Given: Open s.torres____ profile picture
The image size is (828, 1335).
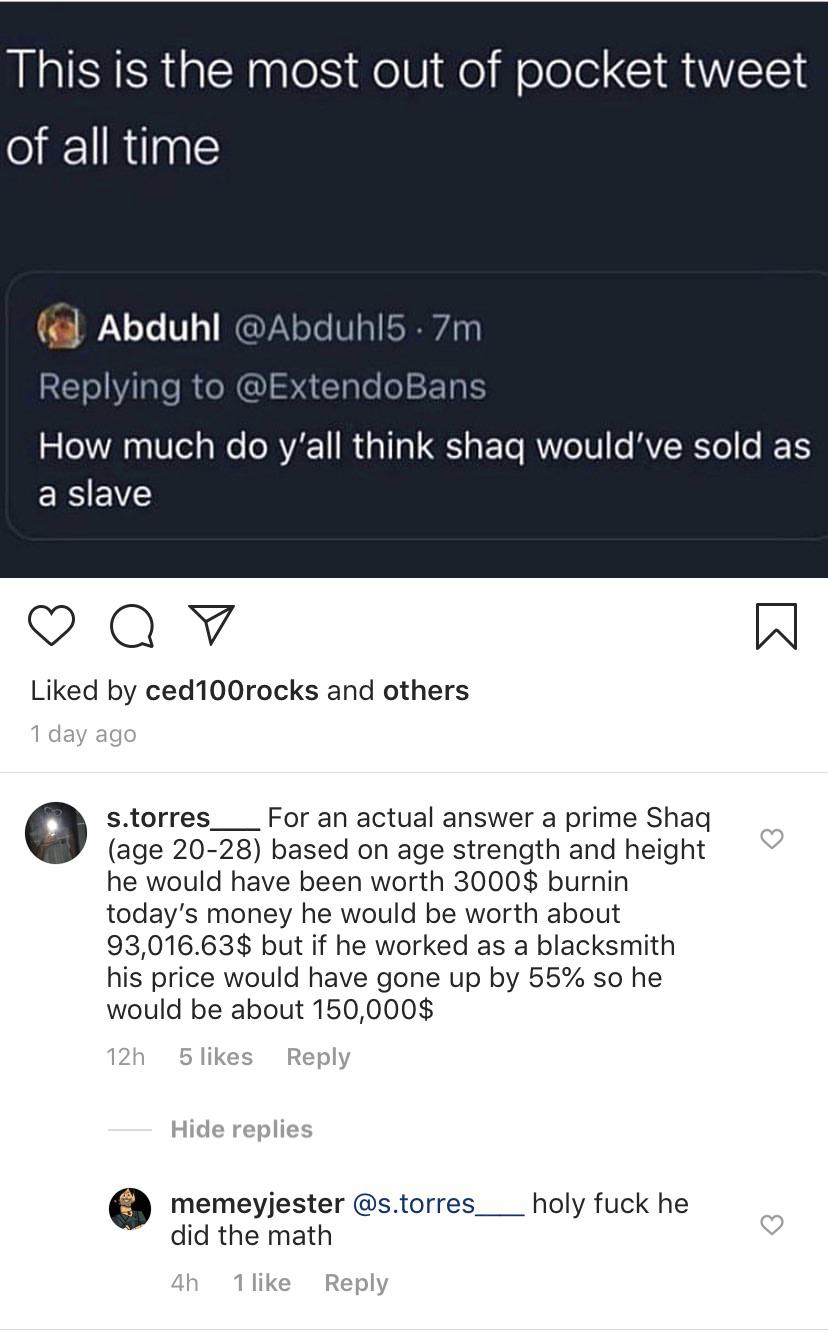Looking at the screenshot, I should pyautogui.click(x=56, y=832).
